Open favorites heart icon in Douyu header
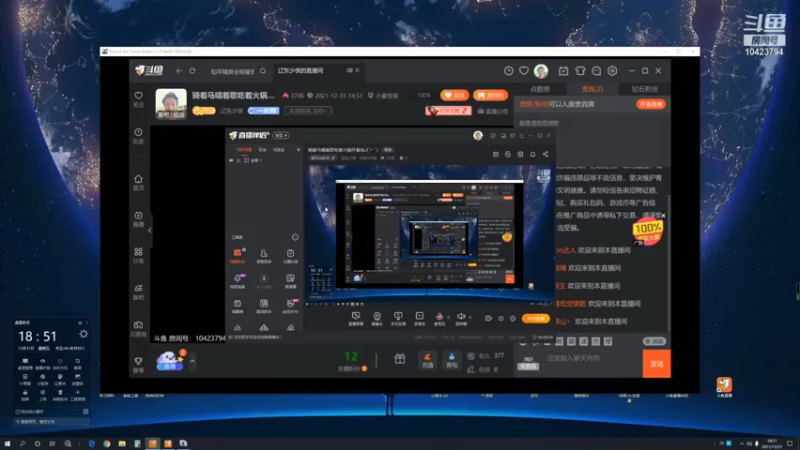 point(524,71)
